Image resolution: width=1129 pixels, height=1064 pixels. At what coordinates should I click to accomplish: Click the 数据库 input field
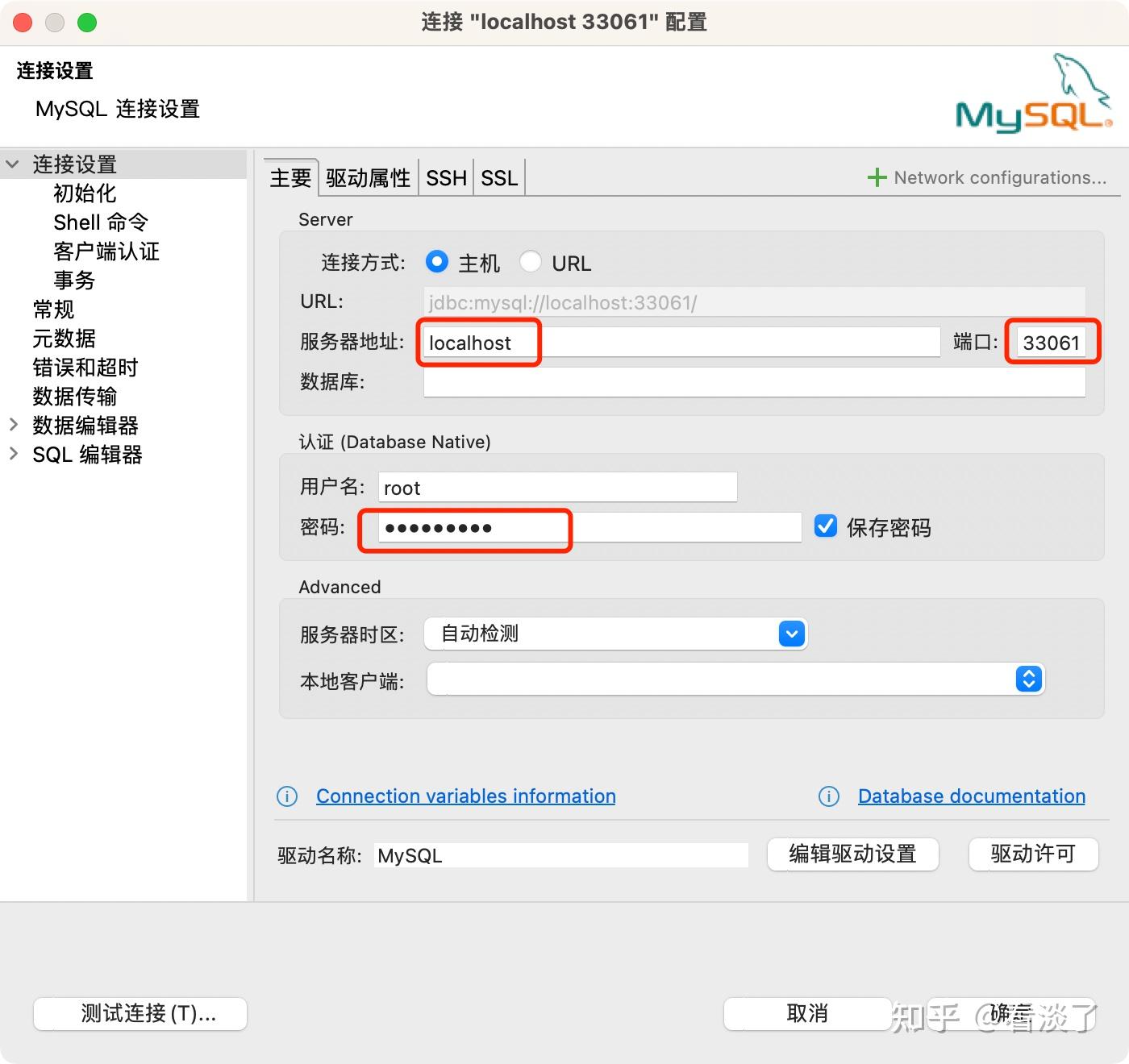(x=755, y=383)
